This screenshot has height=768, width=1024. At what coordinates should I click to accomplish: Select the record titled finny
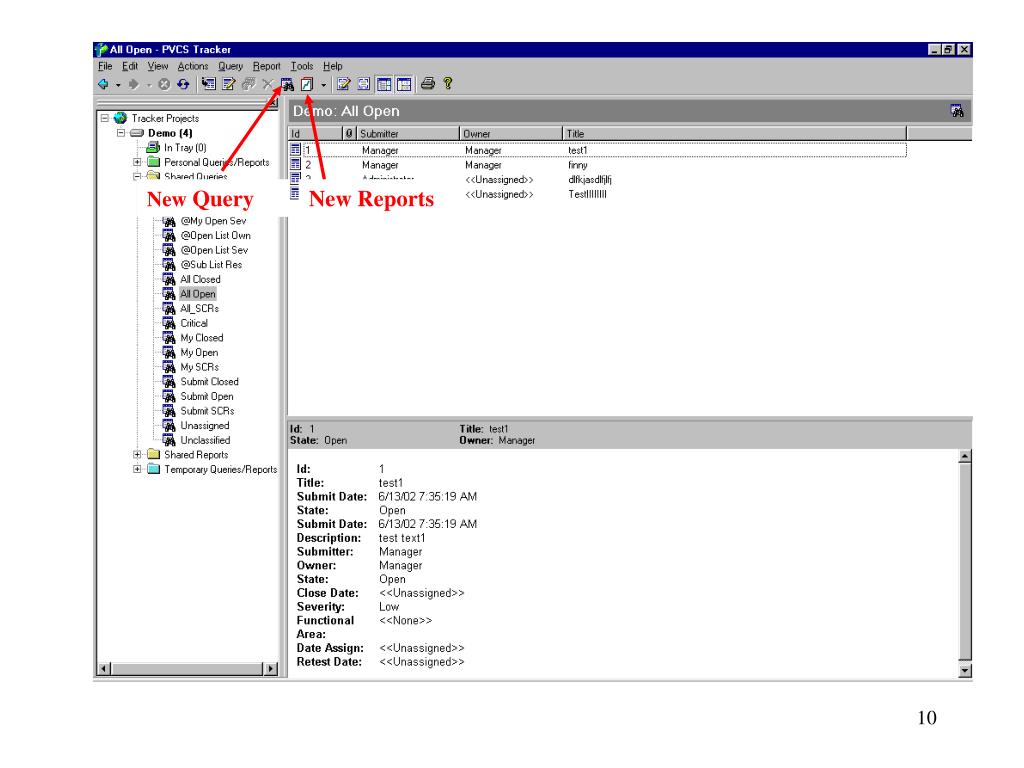pos(577,165)
